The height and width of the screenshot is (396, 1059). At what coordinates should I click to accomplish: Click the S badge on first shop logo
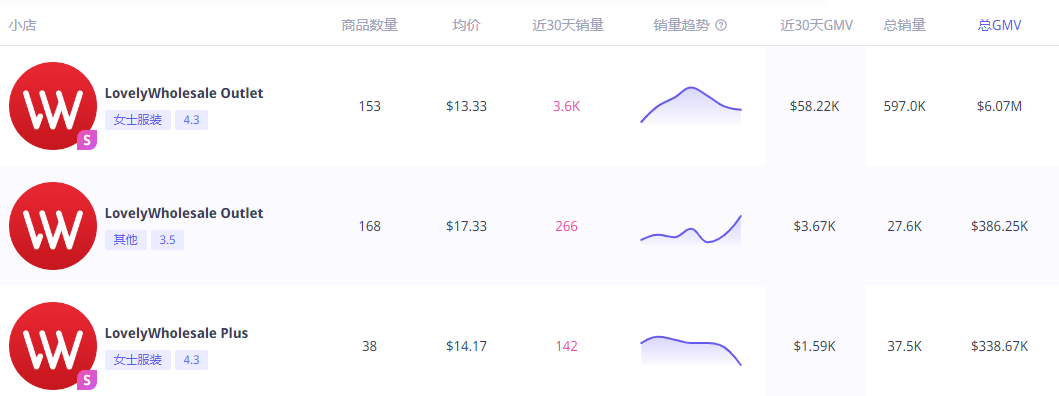(87, 141)
